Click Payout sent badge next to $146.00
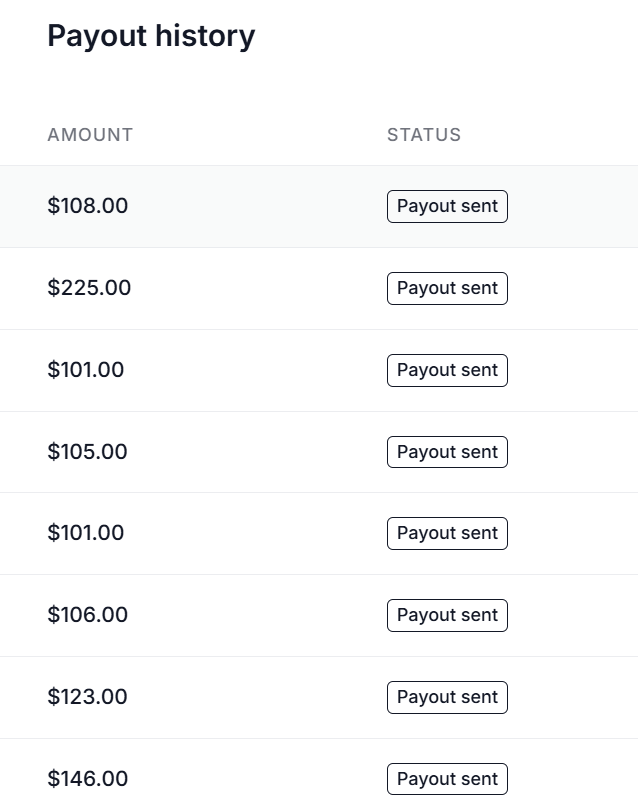The image size is (638, 807). 447,779
